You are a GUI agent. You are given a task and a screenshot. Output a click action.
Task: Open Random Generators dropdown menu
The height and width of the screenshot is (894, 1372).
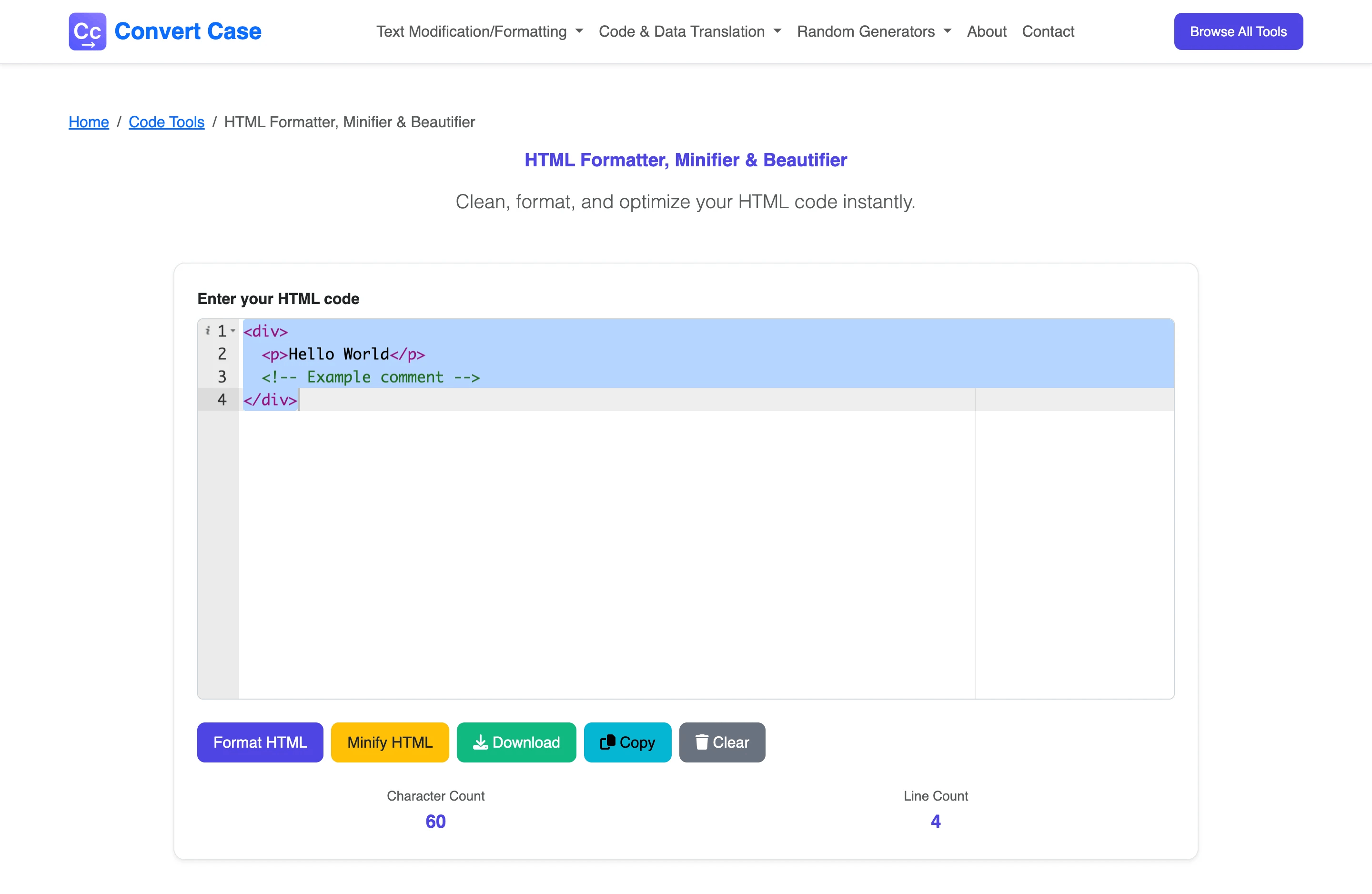873,31
